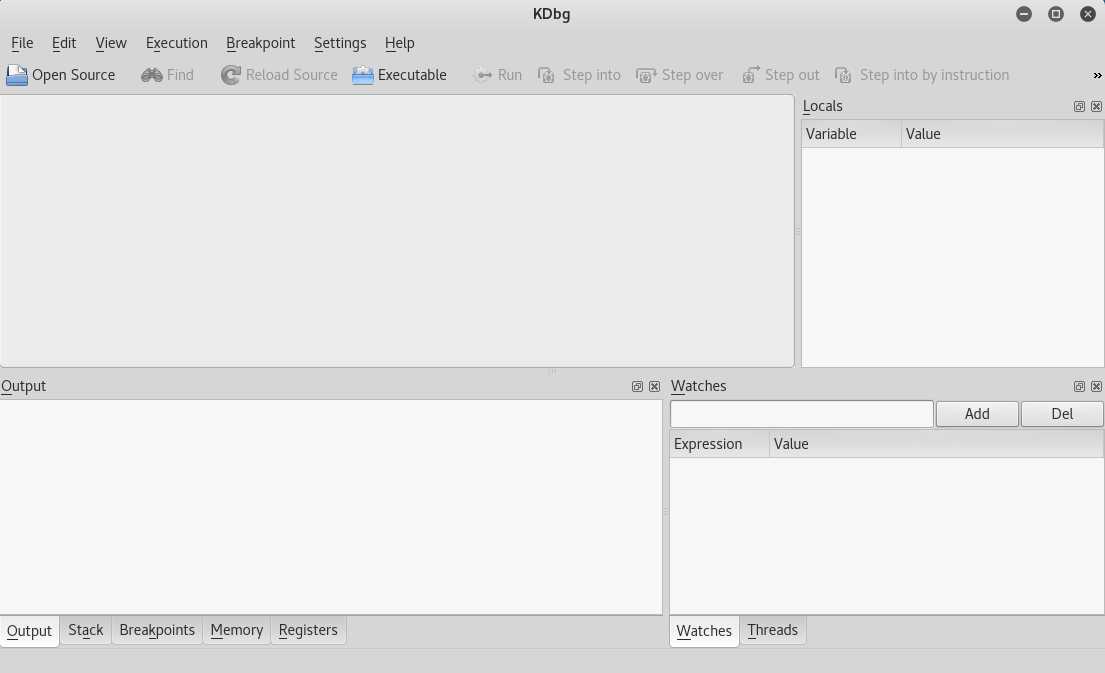Click the Step over icon
Image resolution: width=1105 pixels, height=673 pixels.
[646, 75]
